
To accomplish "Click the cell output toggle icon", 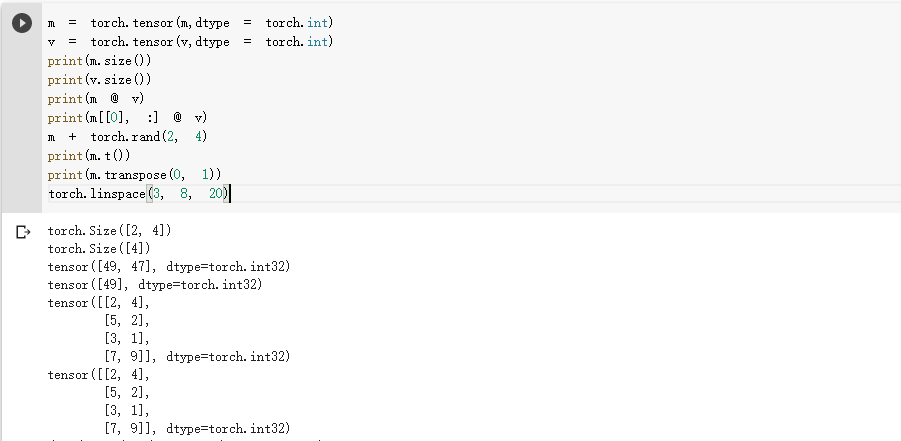I will [23, 232].
